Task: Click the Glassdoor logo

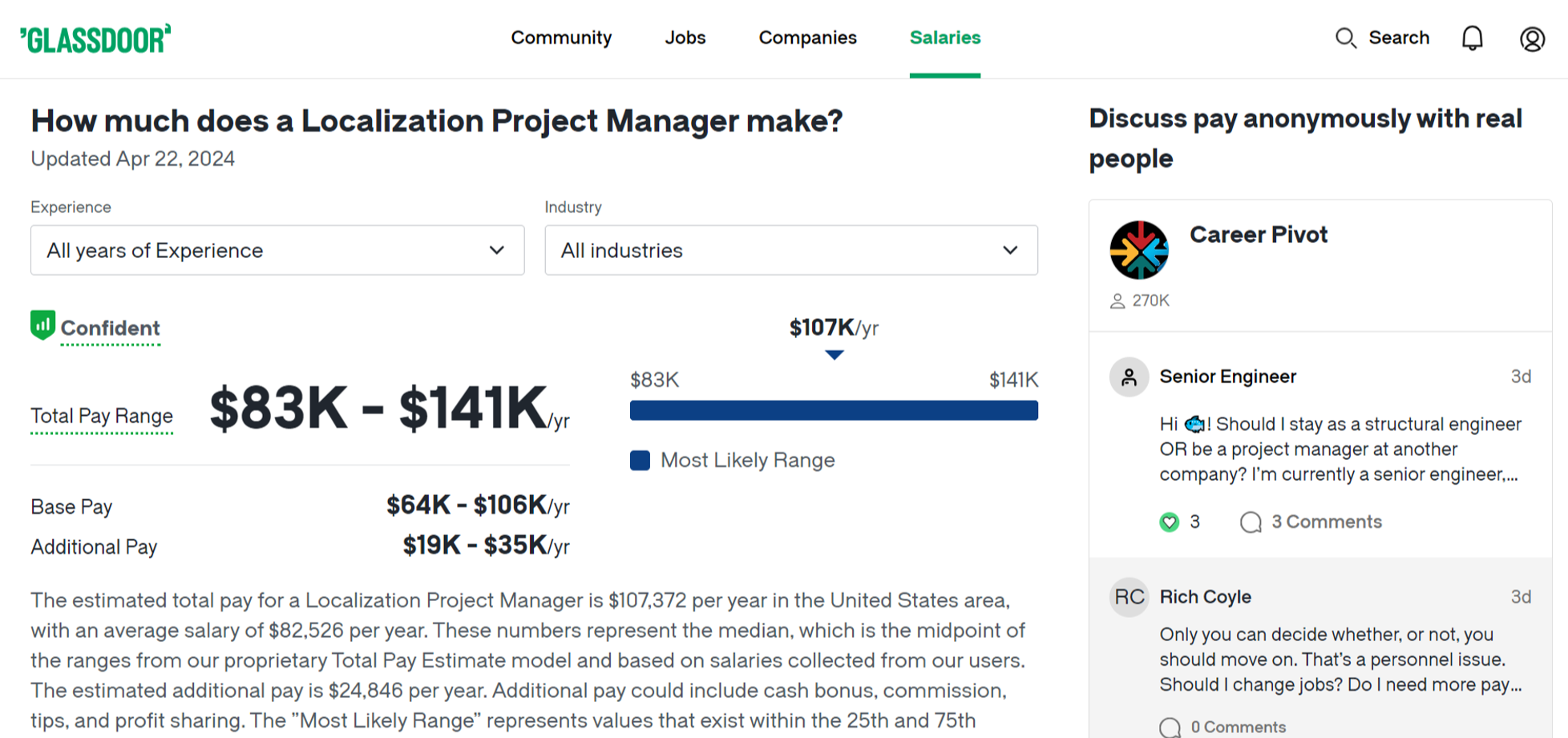Action: tap(95, 38)
